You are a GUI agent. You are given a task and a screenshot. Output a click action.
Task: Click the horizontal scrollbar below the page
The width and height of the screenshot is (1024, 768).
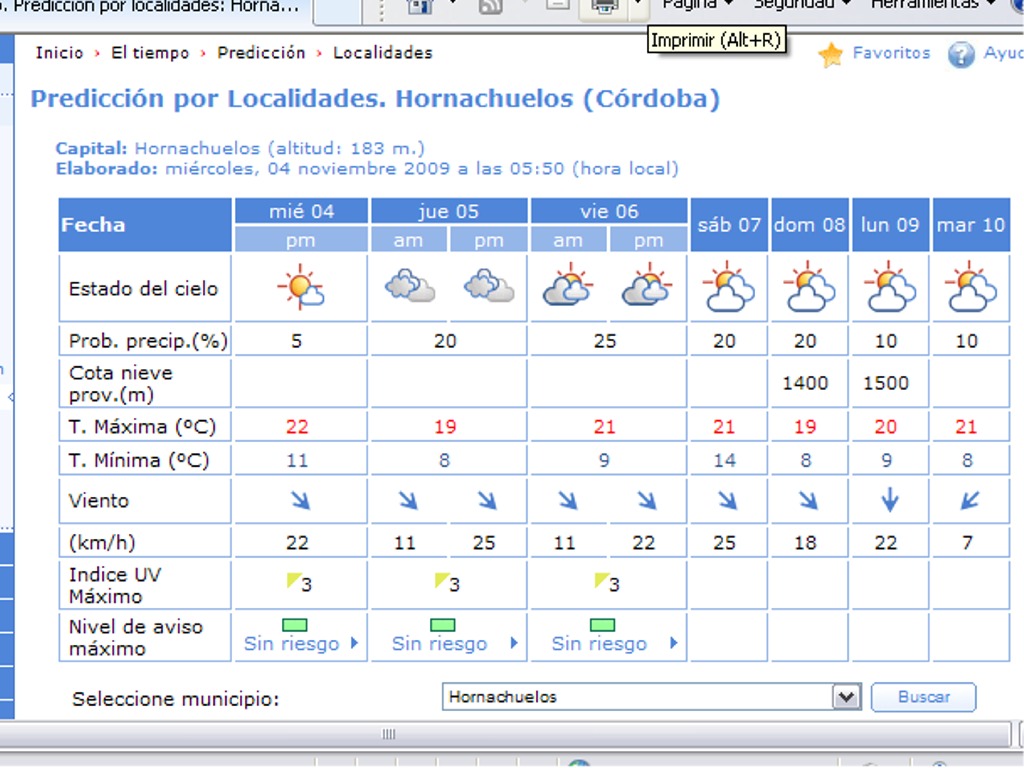click(x=390, y=735)
